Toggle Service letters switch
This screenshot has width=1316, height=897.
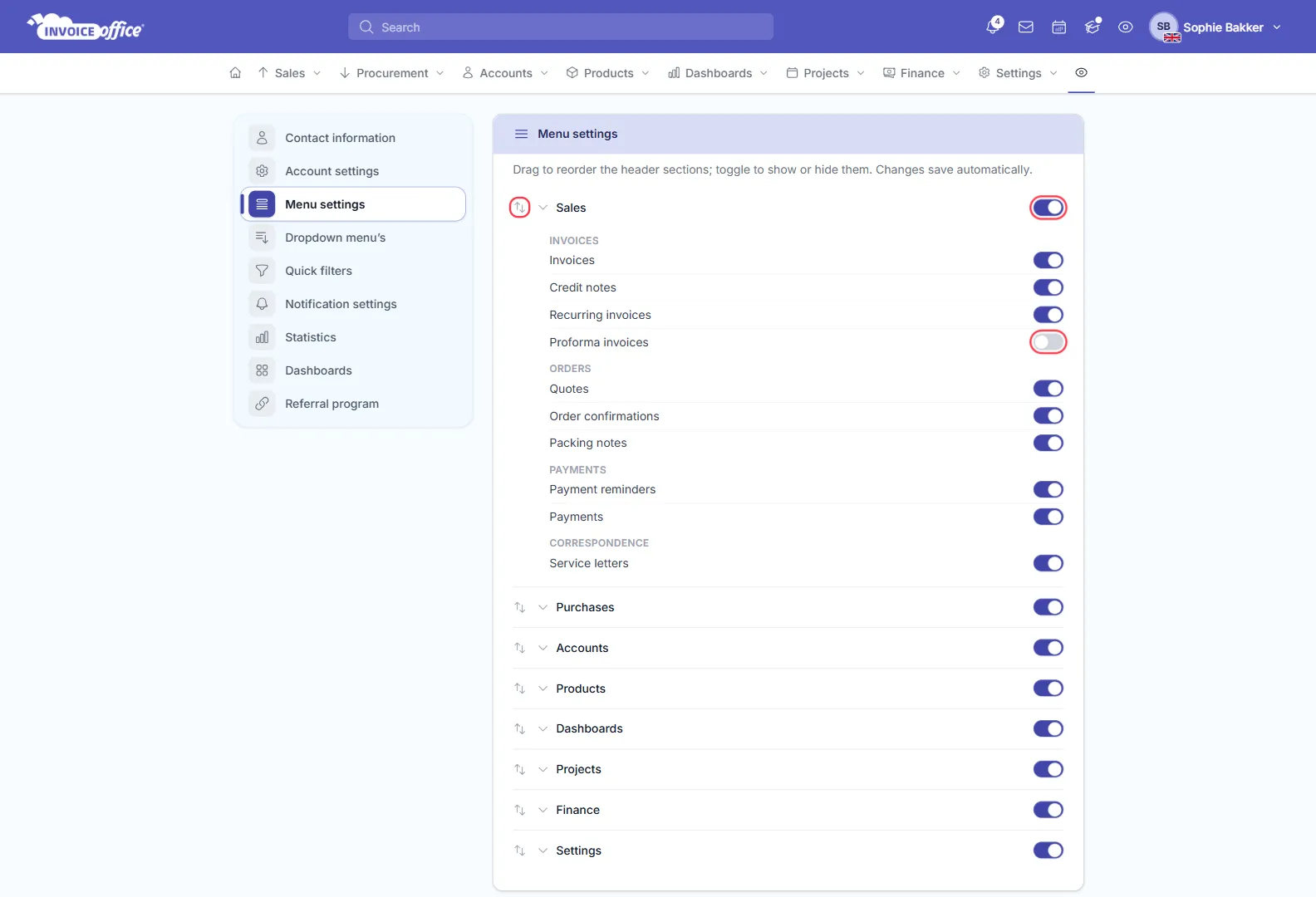pyautogui.click(x=1048, y=563)
